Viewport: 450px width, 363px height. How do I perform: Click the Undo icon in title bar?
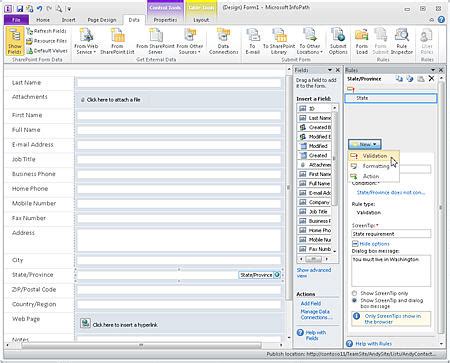pos(40,9)
